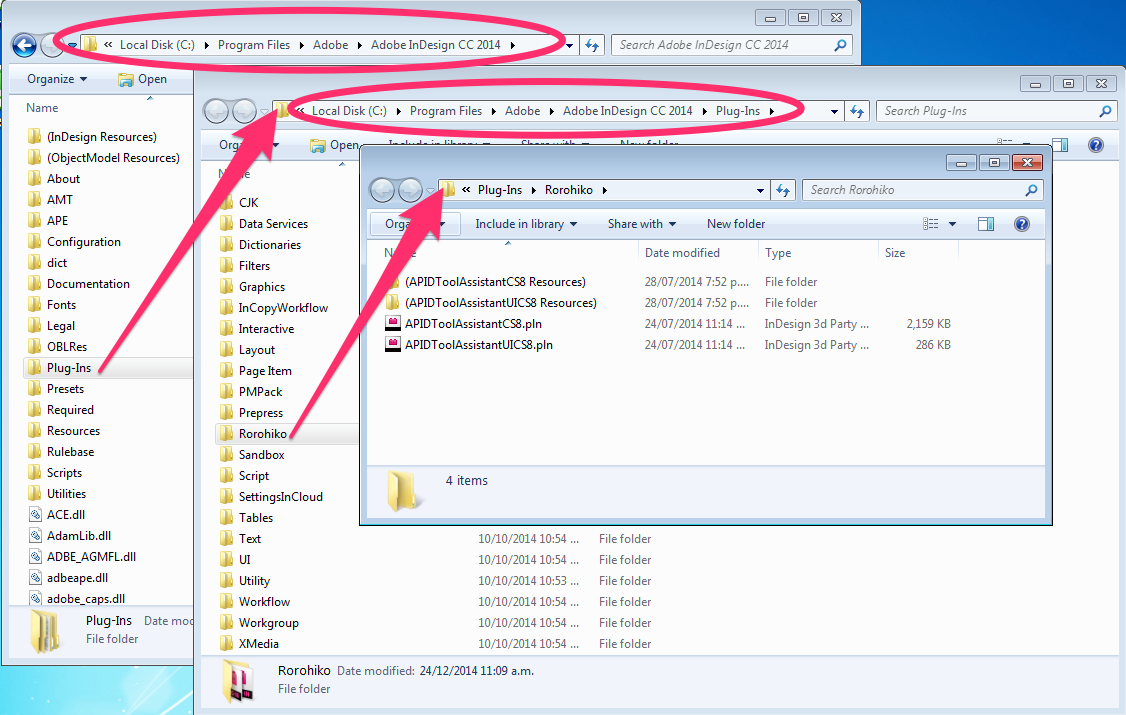Screen dimensions: 1126x715
Task: Click Program Files breadcrumb in the back window
Action: [x=254, y=45]
